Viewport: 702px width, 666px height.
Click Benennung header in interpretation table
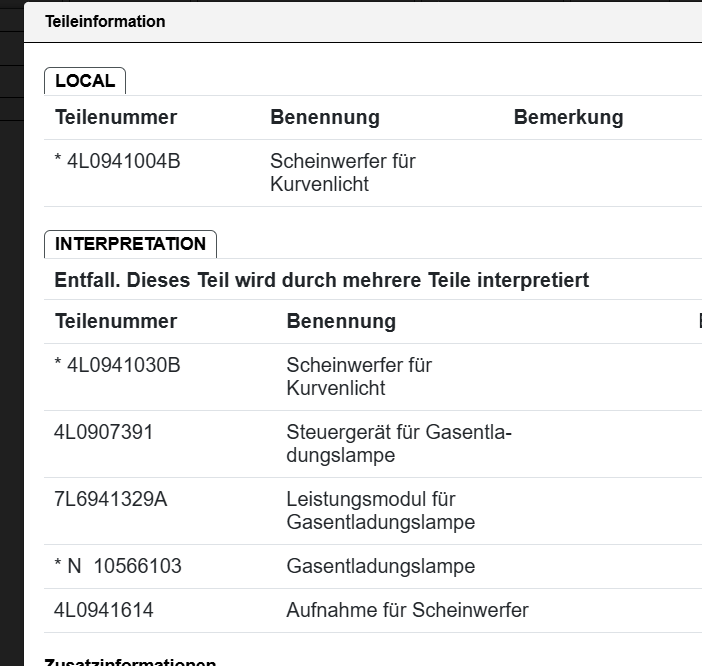point(341,321)
